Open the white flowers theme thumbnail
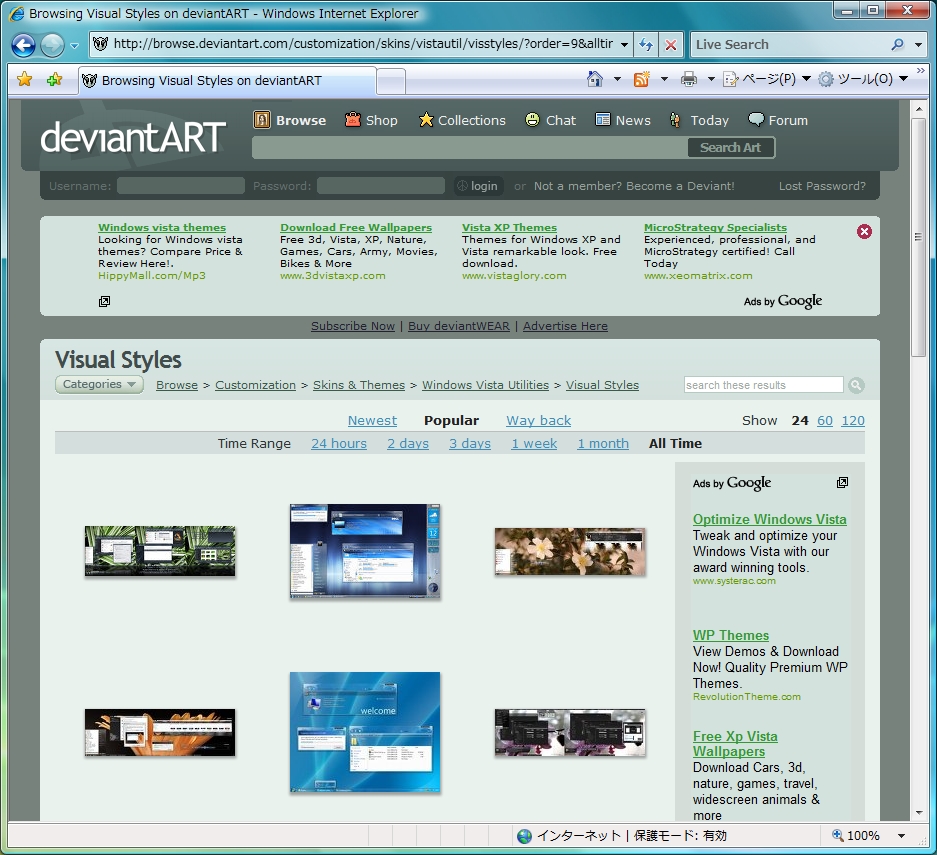The image size is (937, 855). click(570, 551)
